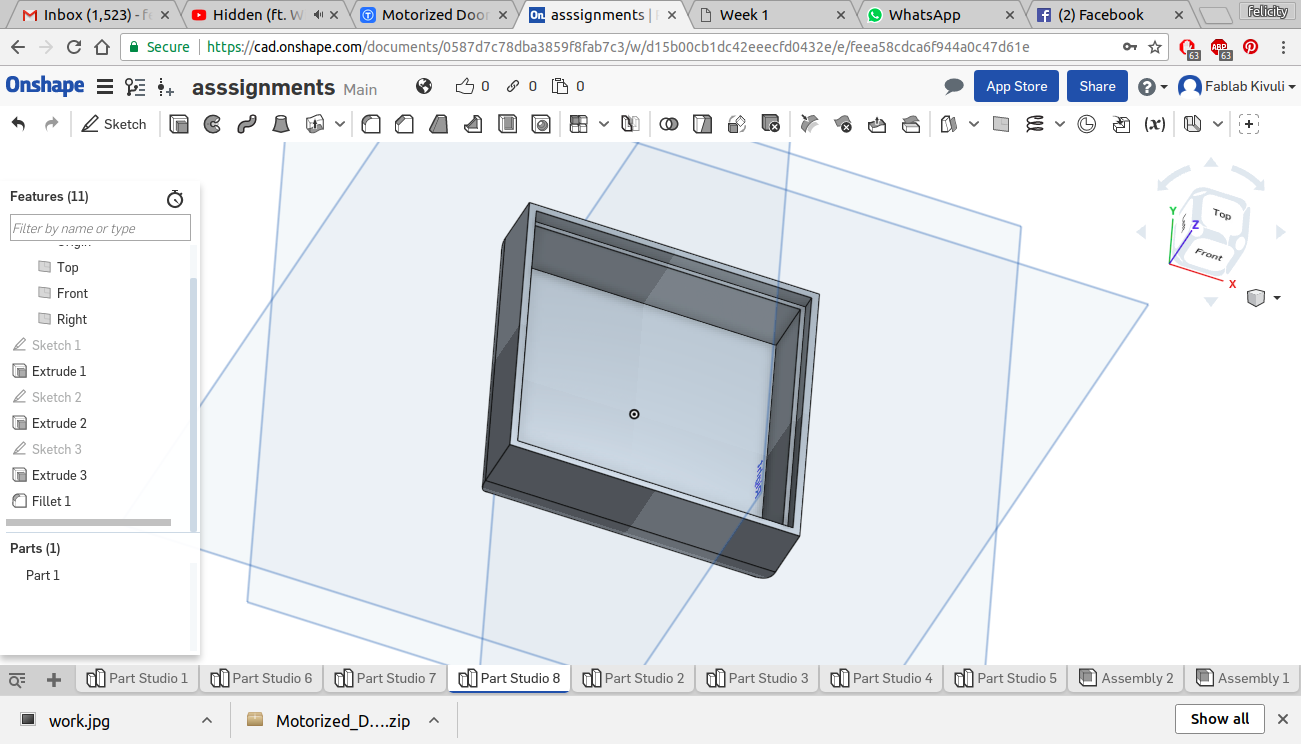The width and height of the screenshot is (1301, 744).
Task: Select the Plane tool
Action: pos(1001,124)
